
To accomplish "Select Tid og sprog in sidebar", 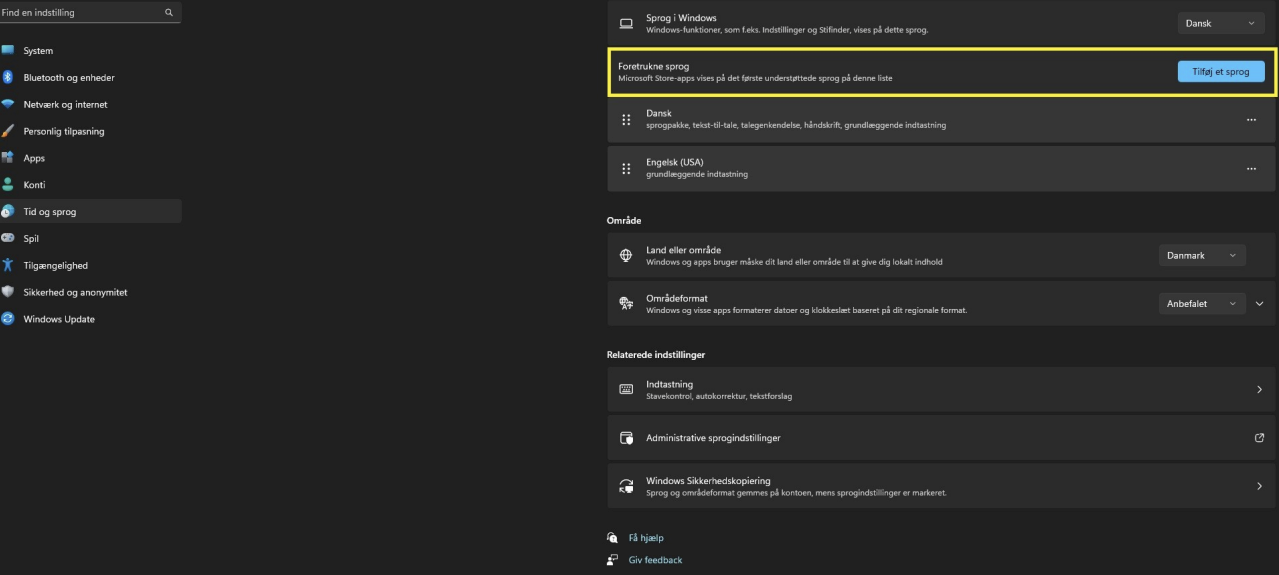I will point(91,212).
